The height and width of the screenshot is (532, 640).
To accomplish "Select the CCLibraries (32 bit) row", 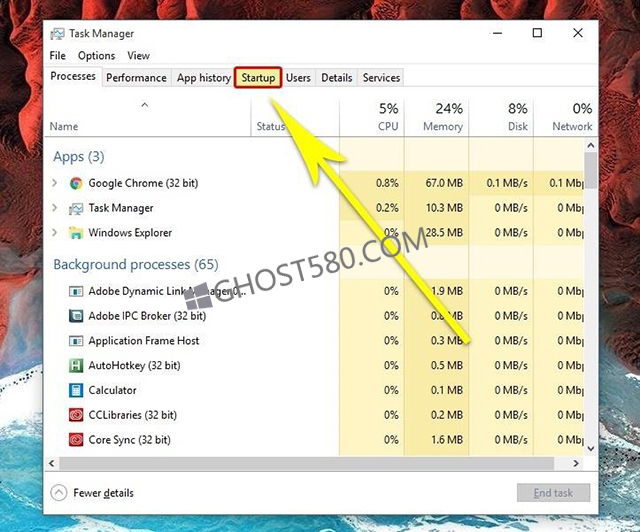I will pyautogui.click(x=314, y=415).
